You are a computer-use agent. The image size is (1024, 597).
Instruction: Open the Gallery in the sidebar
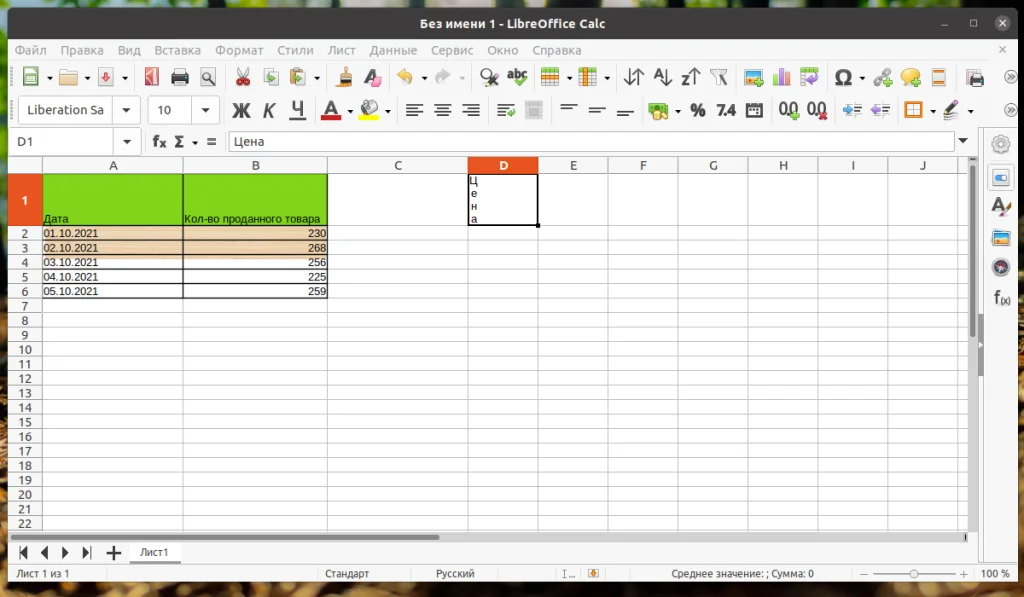[x=1001, y=238]
